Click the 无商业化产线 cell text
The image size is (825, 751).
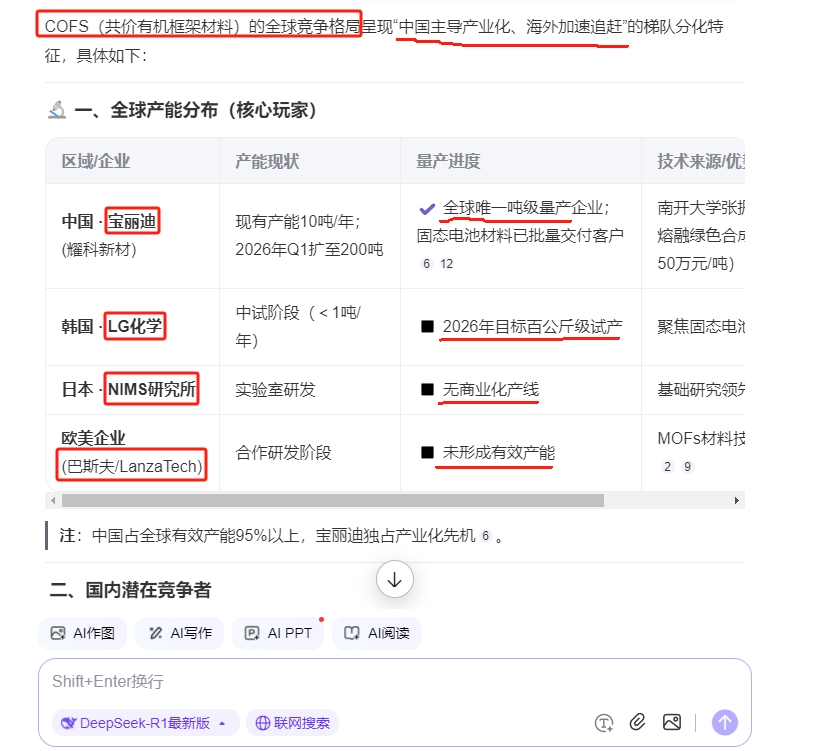click(x=490, y=389)
